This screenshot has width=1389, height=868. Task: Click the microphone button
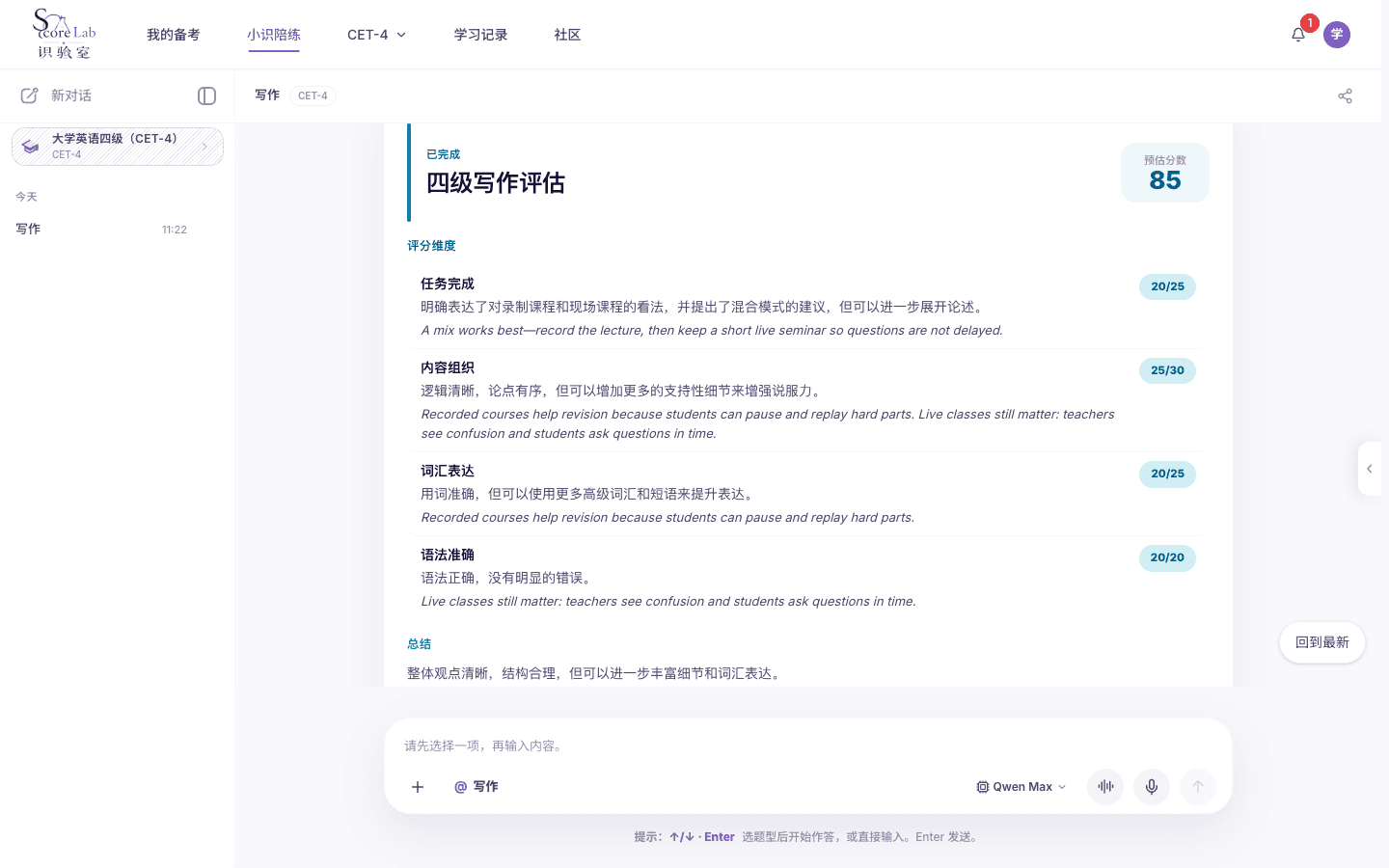pos(1152,787)
